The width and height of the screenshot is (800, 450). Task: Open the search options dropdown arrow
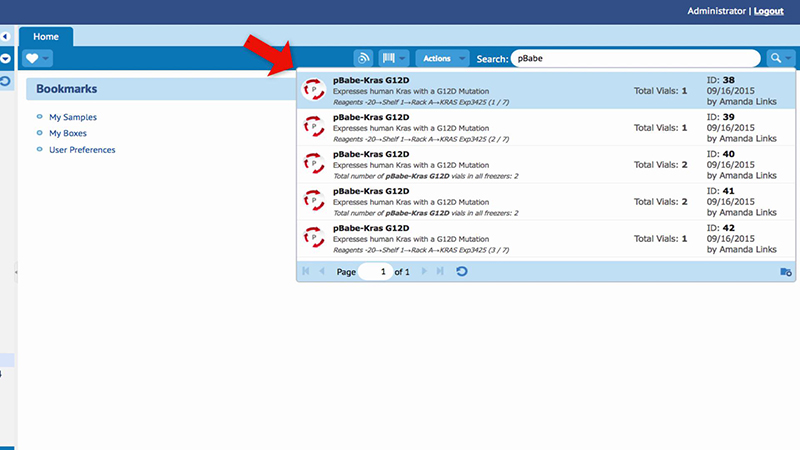point(789,58)
